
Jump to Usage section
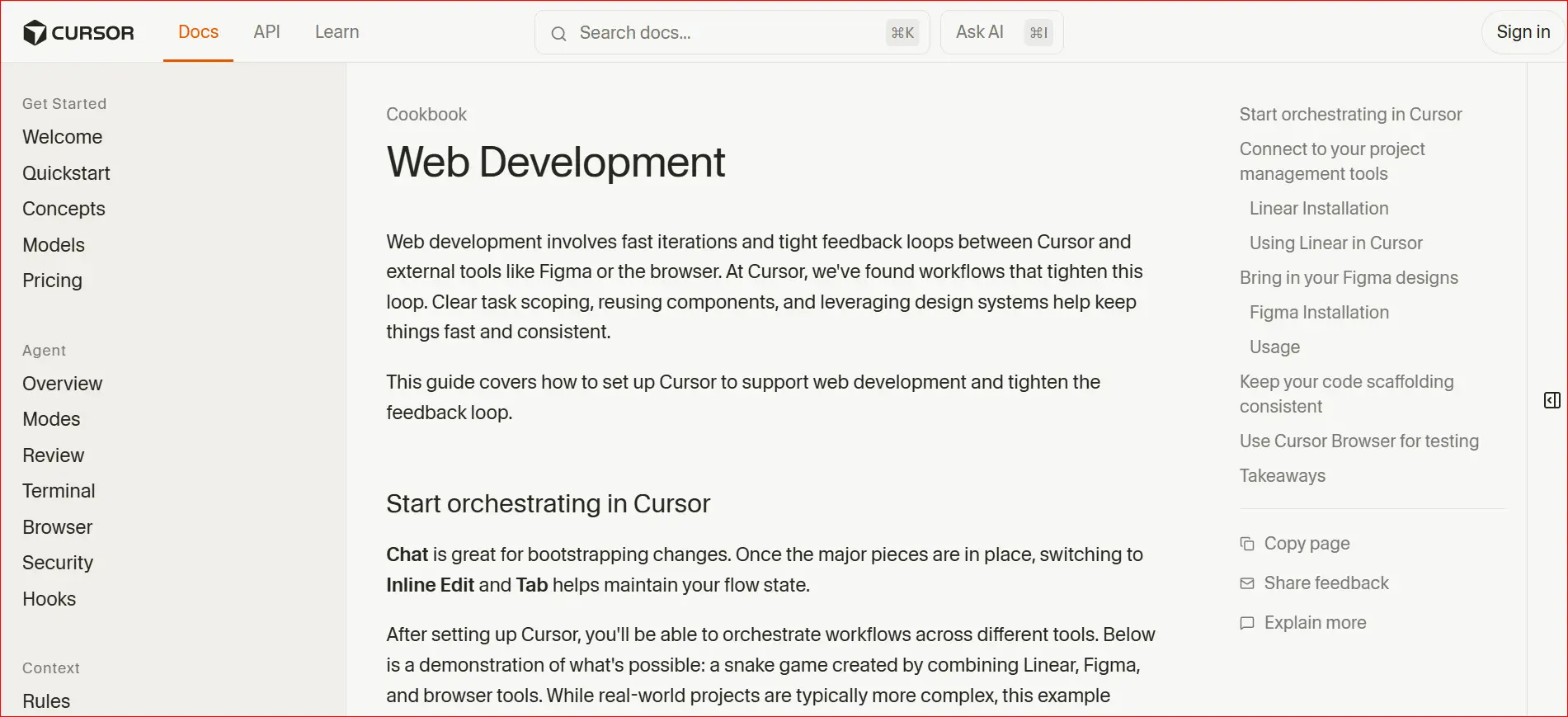pos(1274,347)
